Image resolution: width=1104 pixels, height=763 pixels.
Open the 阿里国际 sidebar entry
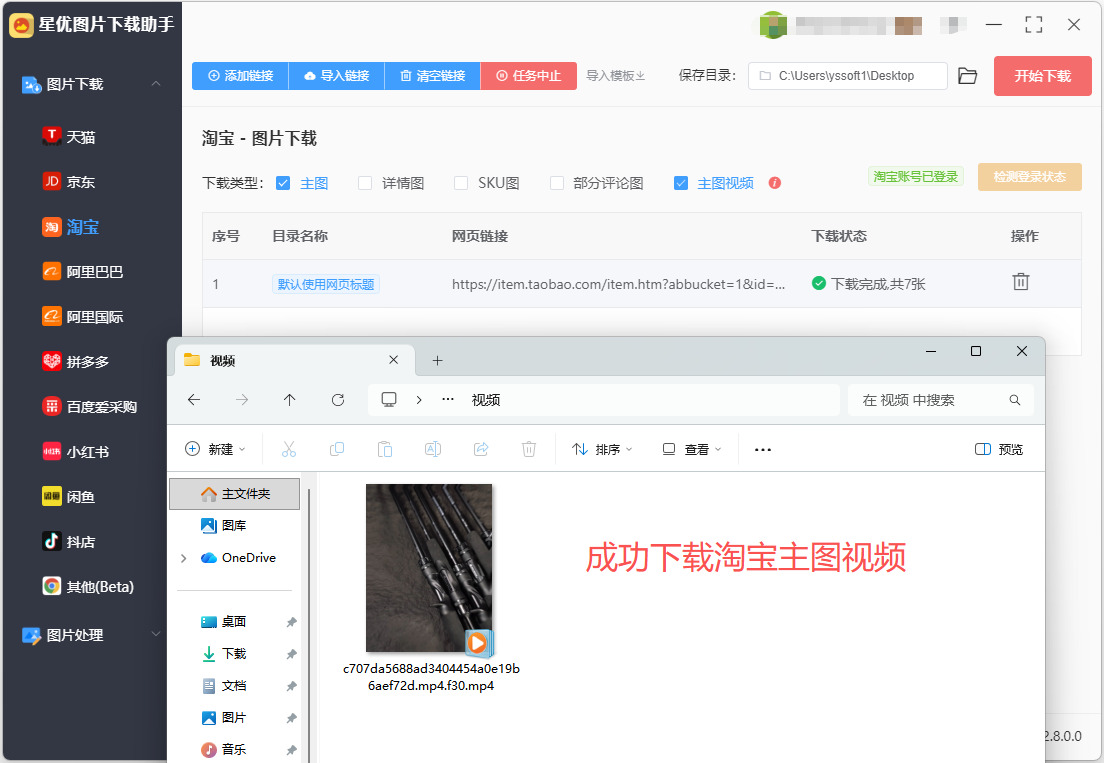[x=83, y=317]
